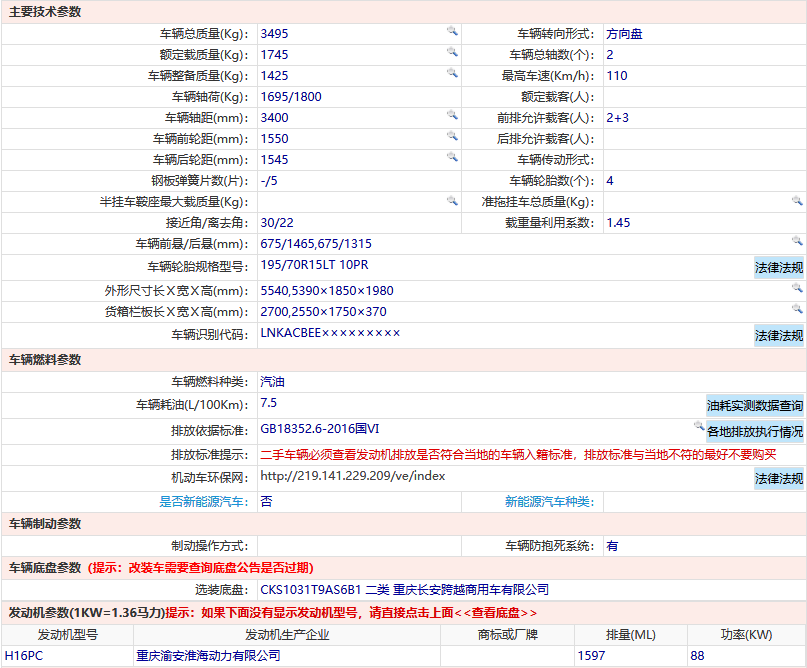This screenshot has height=668, width=807.
Task: Open chassis link CKS1031T9AS6B1
Action: pyautogui.click(x=311, y=589)
